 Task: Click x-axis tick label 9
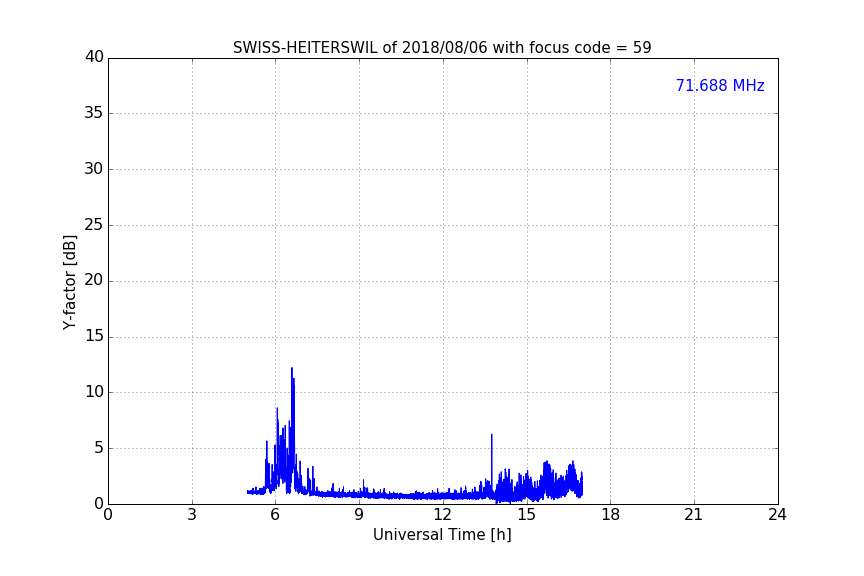[x=359, y=515]
